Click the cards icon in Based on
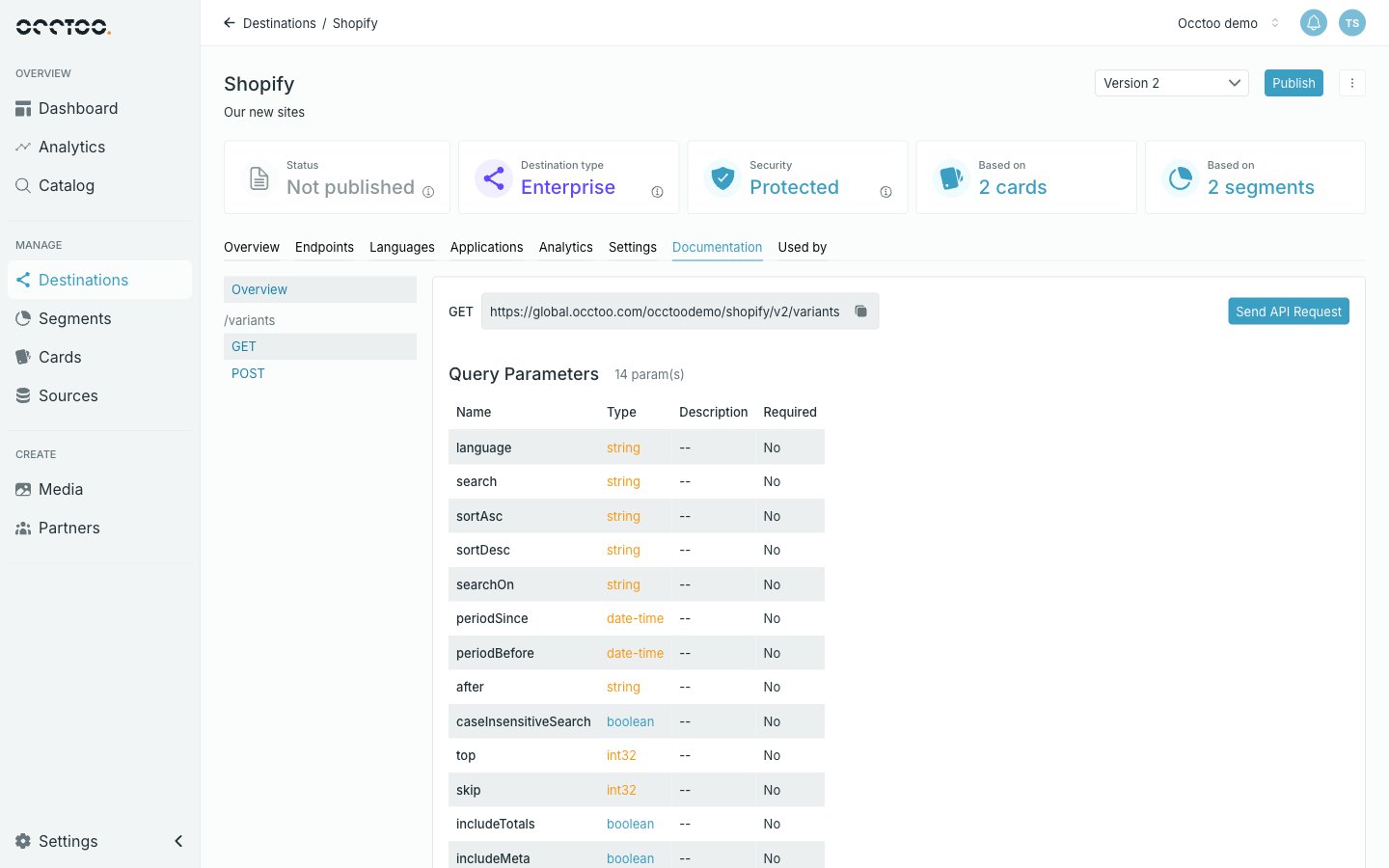The width and height of the screenshot is (1389, 868). coord(951,178)
